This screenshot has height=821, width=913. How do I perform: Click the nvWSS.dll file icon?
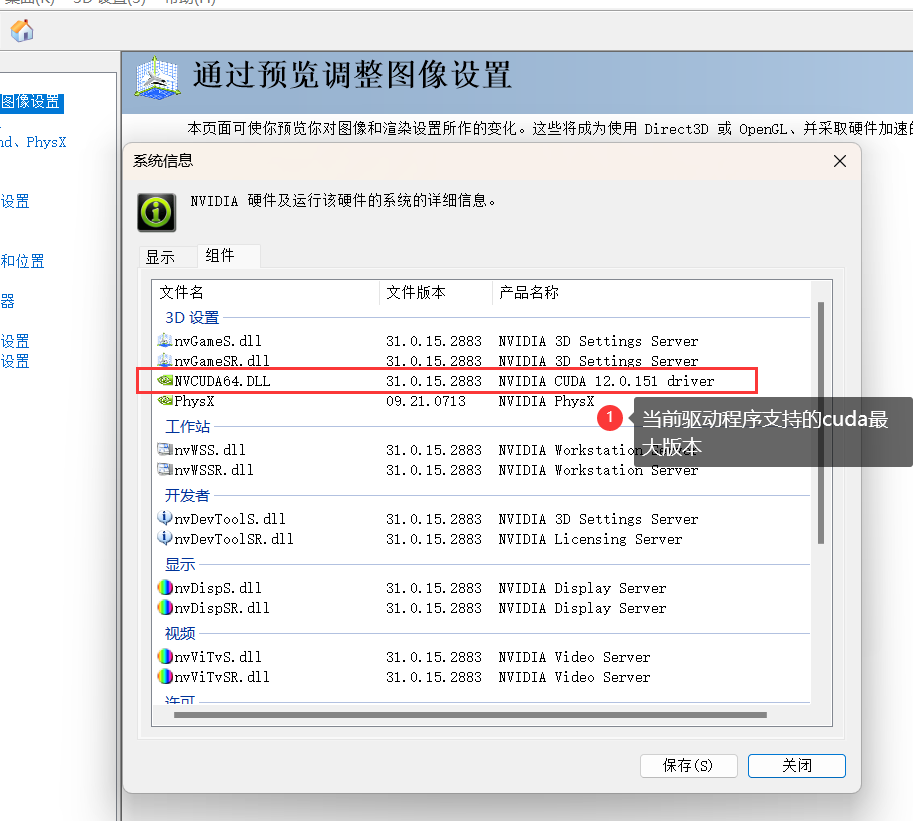165,450
